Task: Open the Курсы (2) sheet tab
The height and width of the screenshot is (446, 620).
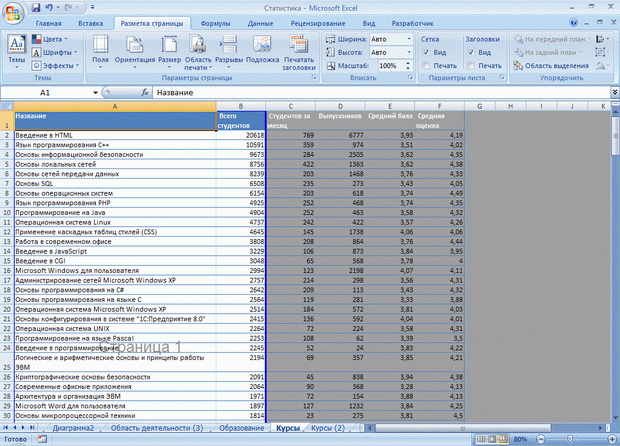Action: click(327, 428)
